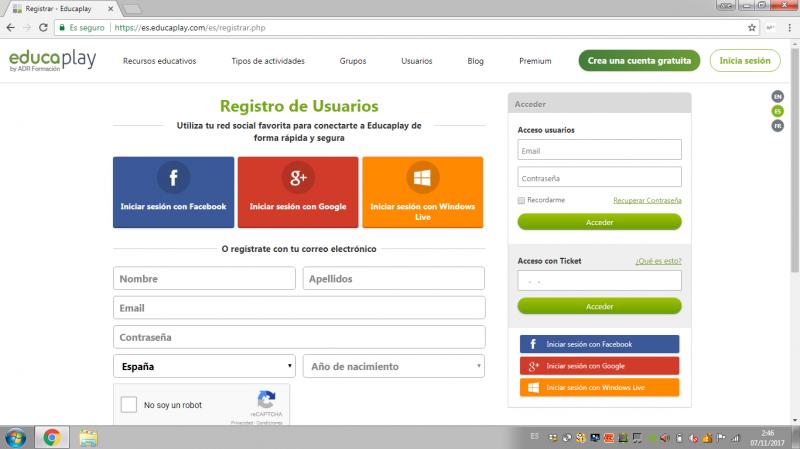Click sidebar Iniciar sesión con Facebook

click(x=599, y=344)
